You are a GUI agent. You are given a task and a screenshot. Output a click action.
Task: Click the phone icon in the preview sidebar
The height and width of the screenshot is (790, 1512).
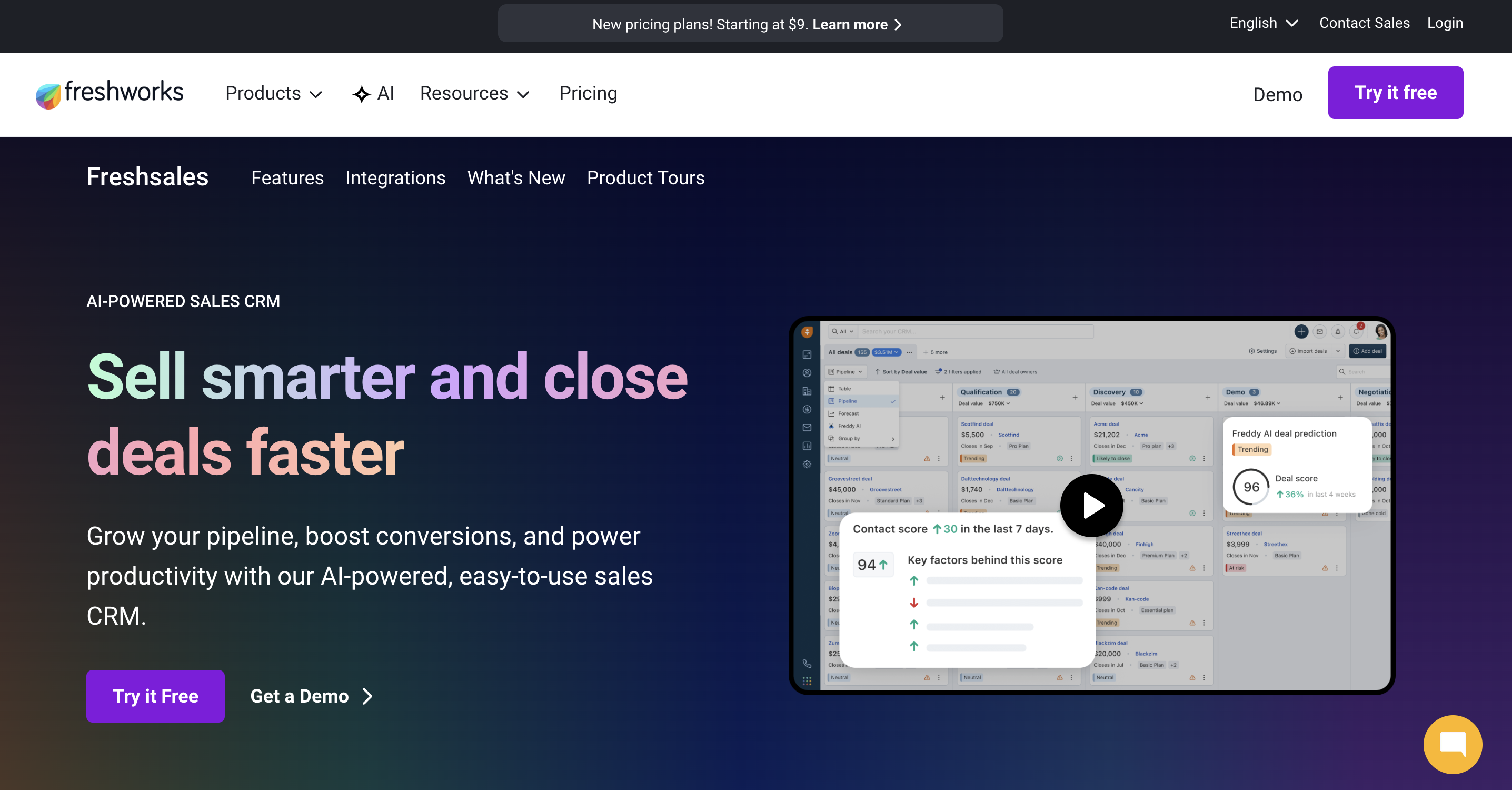coord(807,663)
